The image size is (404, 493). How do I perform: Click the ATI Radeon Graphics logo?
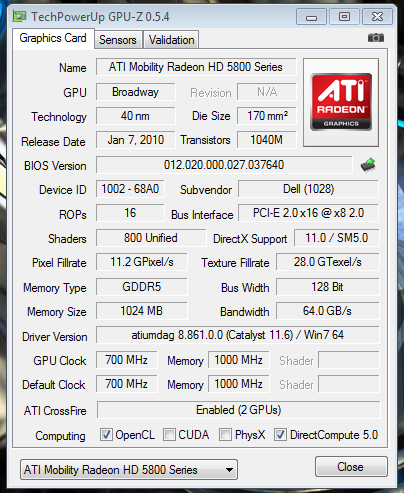[x=341, y=102]
